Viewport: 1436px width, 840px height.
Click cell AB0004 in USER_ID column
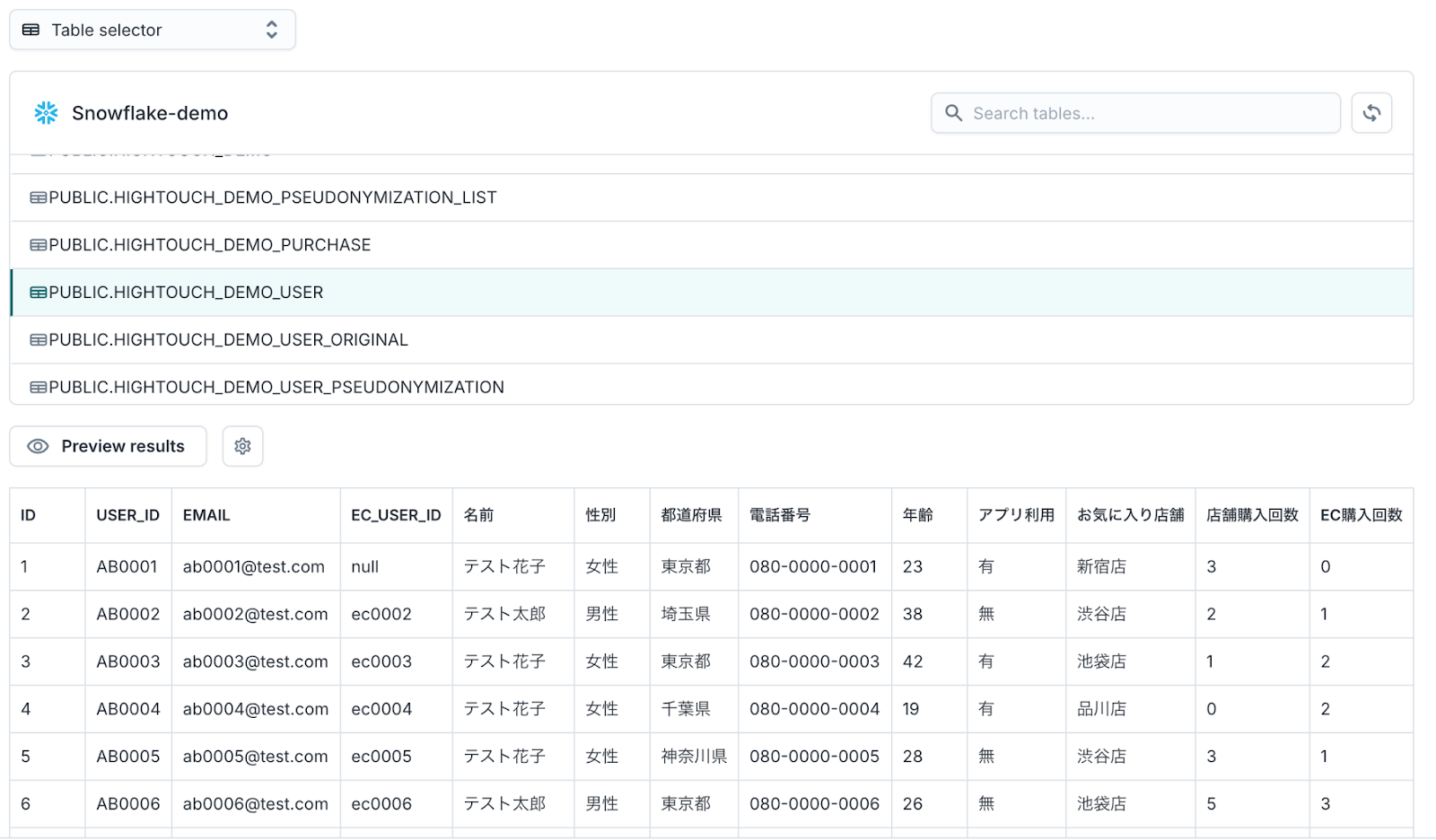[127, 710]
